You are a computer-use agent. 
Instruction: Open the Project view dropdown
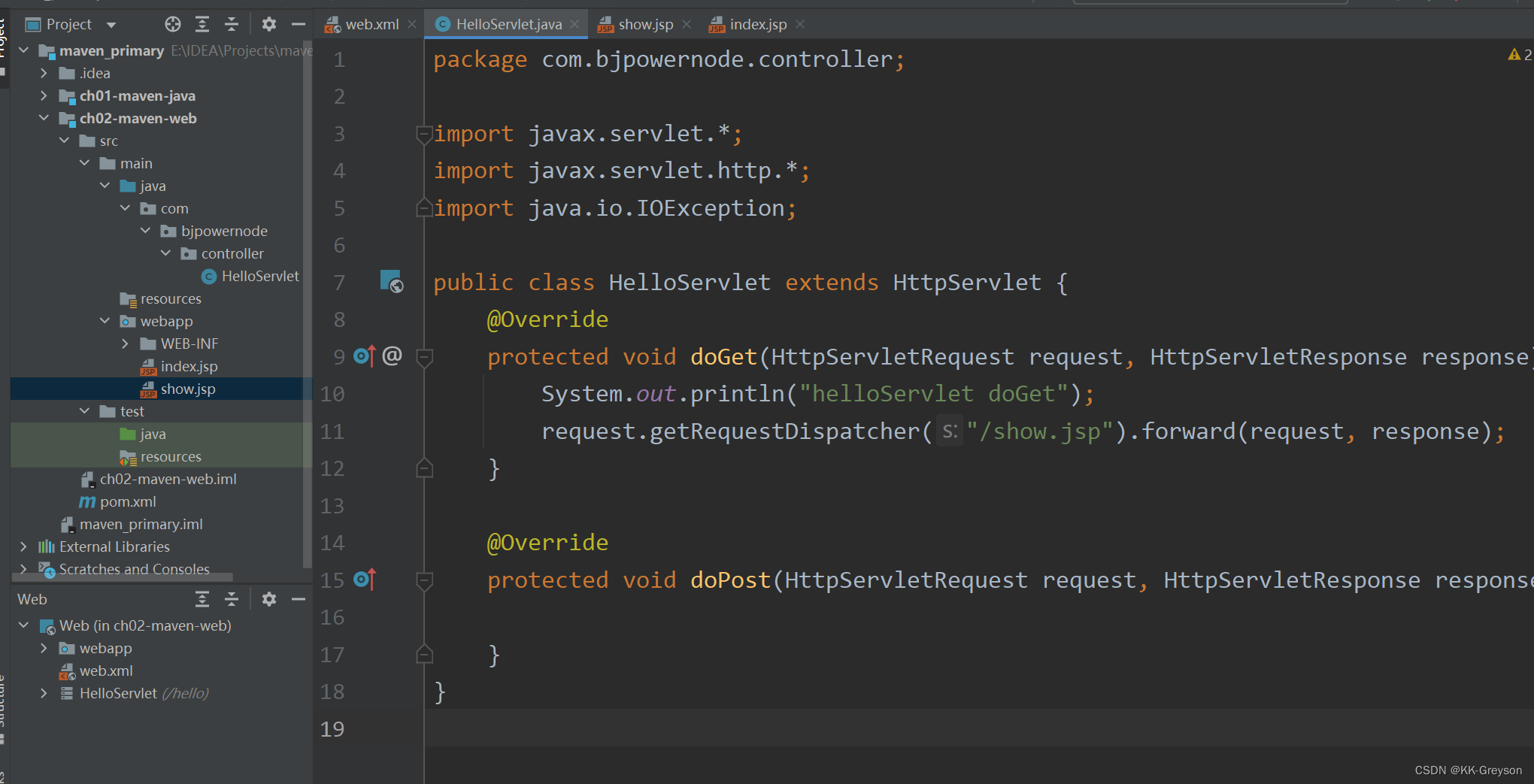[111, 25]
